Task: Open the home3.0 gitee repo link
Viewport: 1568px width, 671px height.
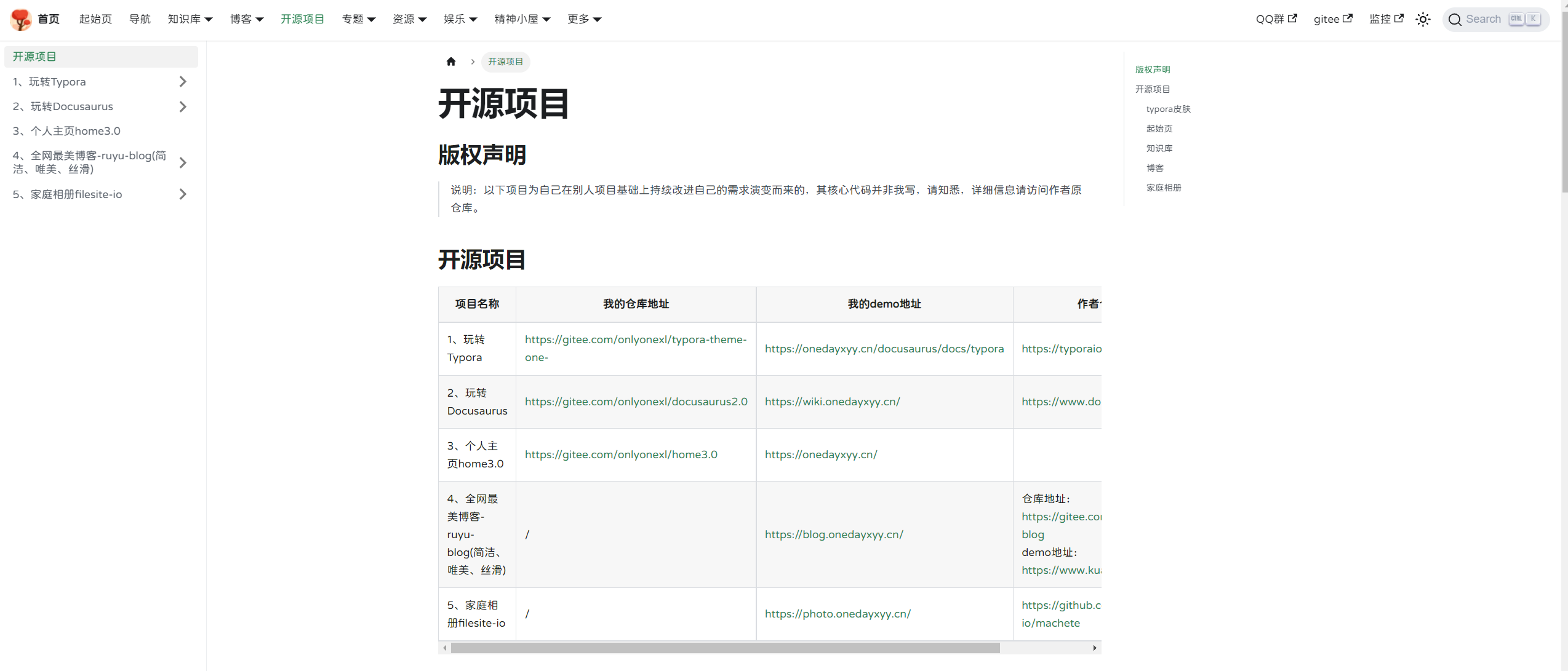Action: click(621, 455)
